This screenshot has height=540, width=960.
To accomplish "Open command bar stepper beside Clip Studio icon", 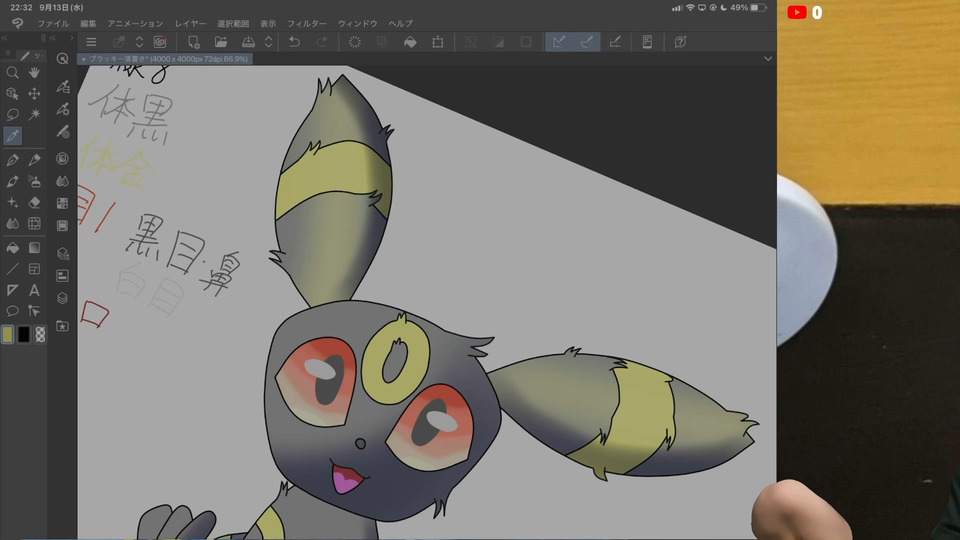I will coord(140,42).
